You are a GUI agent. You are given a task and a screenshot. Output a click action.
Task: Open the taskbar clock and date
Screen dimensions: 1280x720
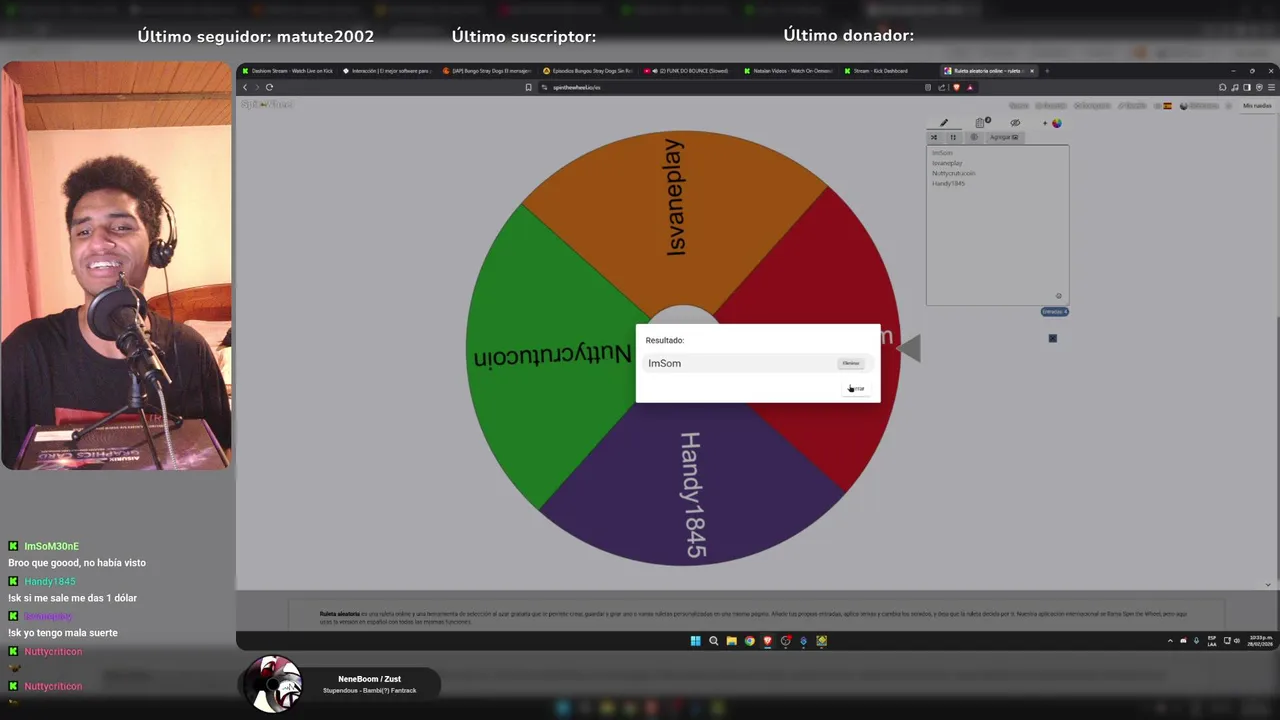coord(1260,641)
